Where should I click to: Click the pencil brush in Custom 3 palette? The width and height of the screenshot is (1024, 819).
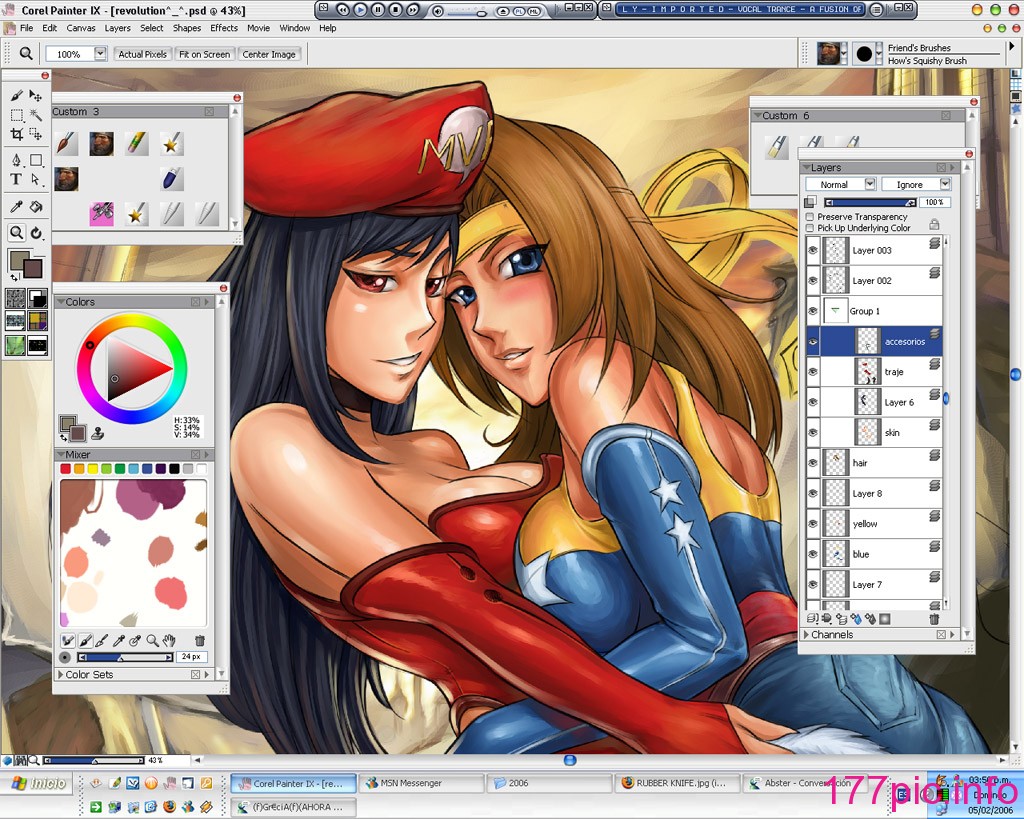pos(136,144)
